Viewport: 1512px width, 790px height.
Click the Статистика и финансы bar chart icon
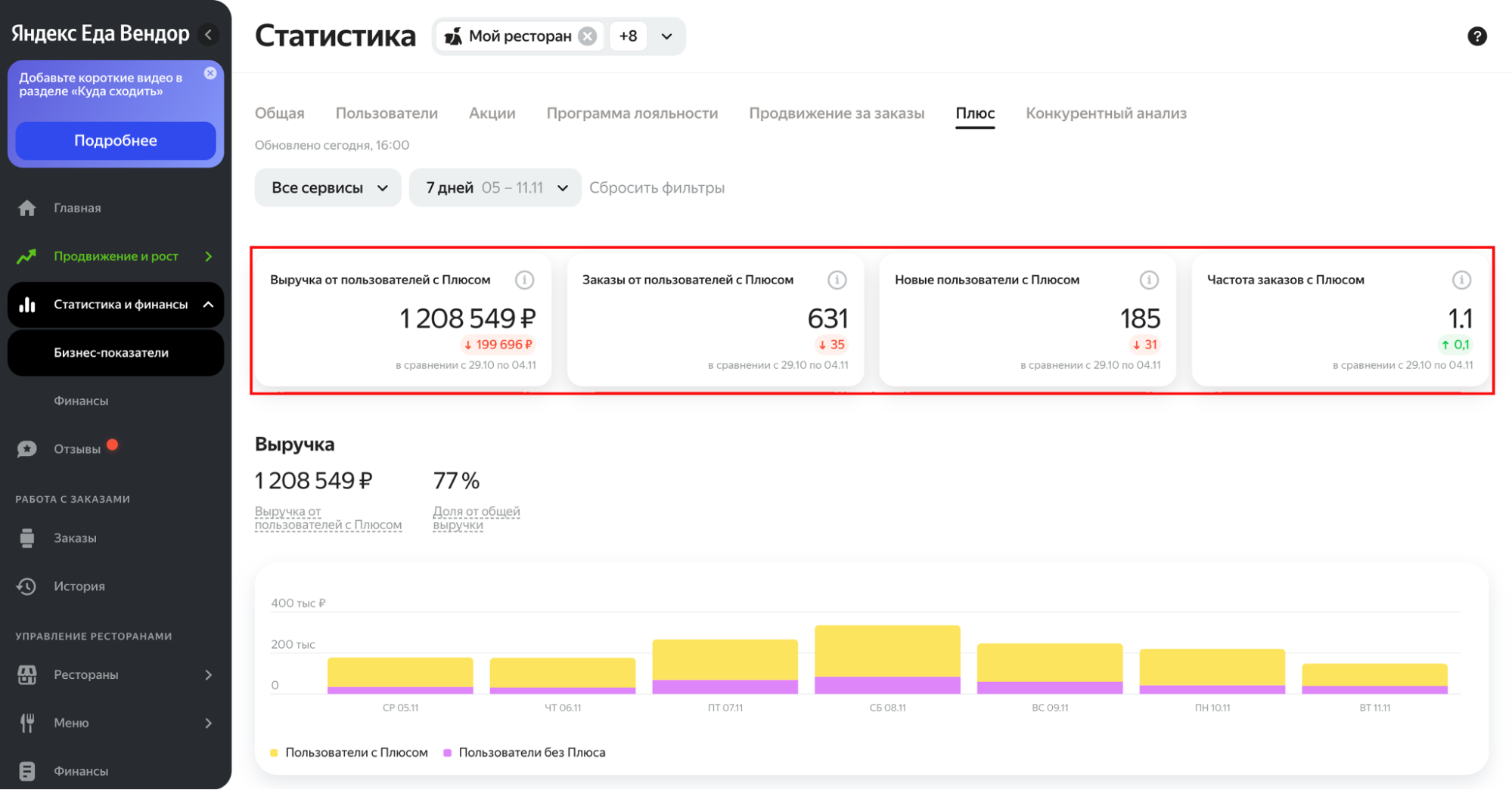[x=27, y=305]
